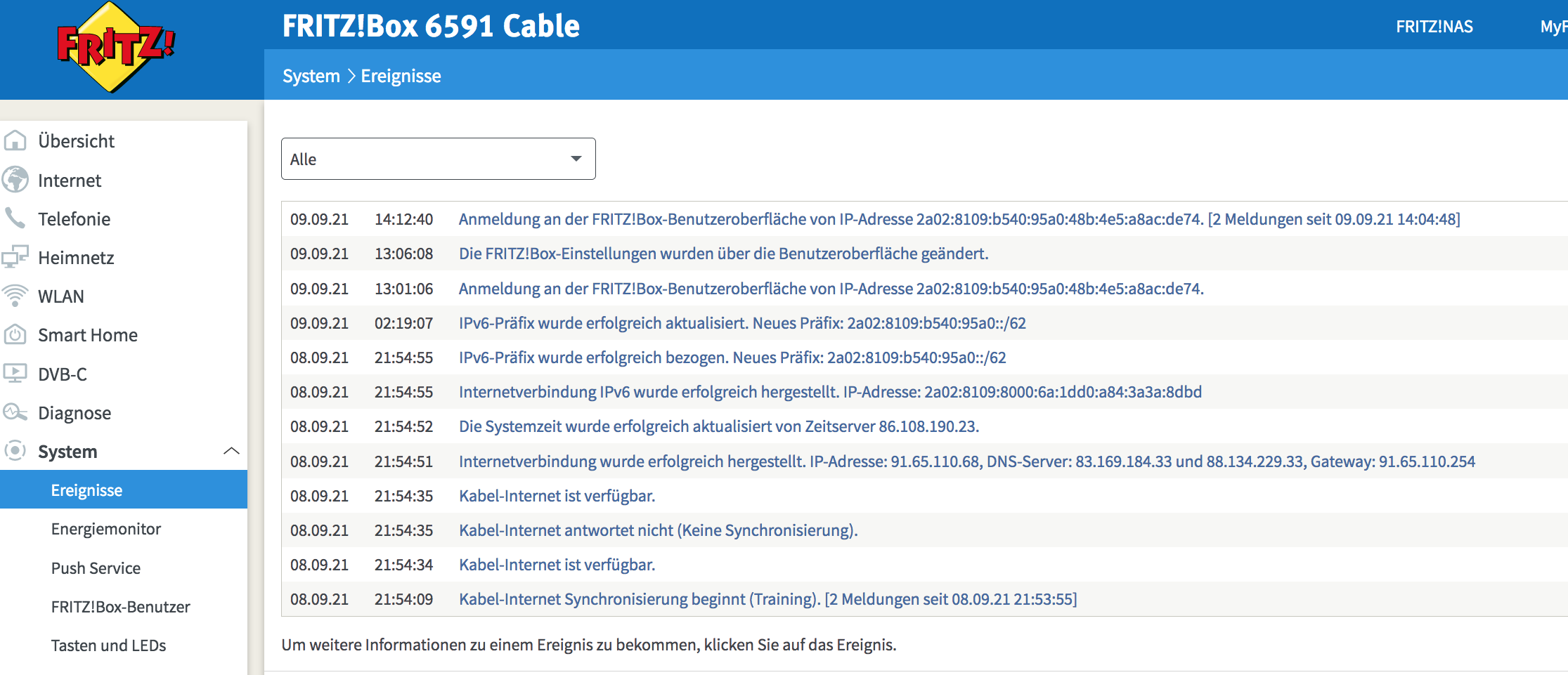Open the Kabel-Internet antwortet nicht event

pyautogui.click(x=658, y=530)
